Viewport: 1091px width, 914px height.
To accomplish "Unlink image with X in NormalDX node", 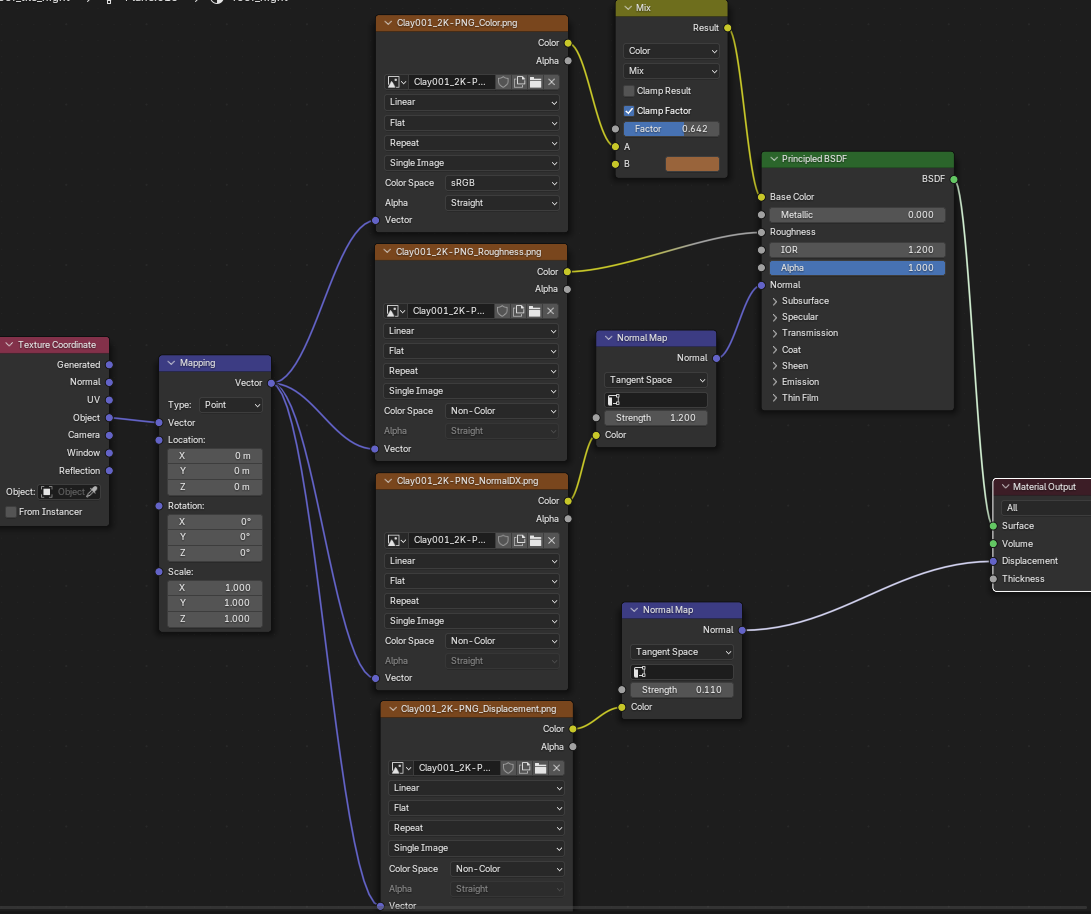I will pyautogui.click(x=551, y=540).
